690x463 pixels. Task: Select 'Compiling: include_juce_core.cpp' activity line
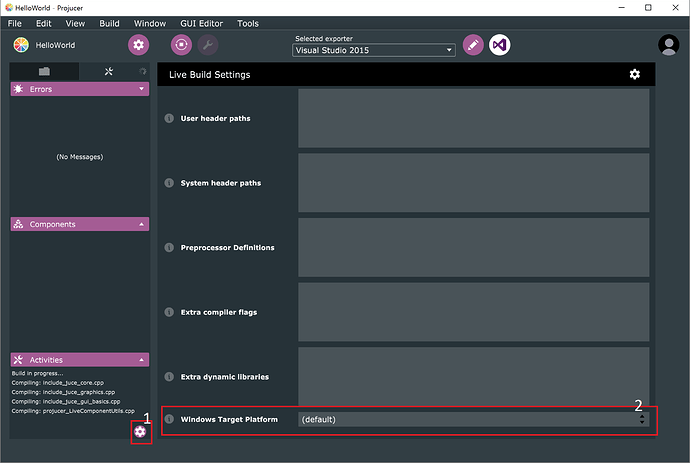coord(58,383)
